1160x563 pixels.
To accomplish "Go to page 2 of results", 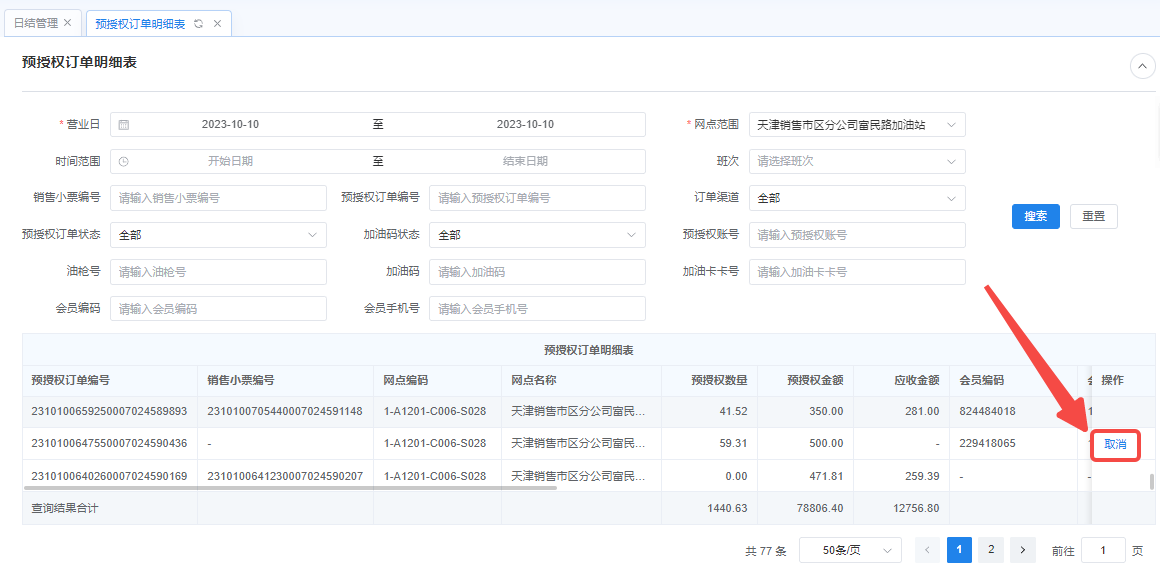I will click(x=990, y=550).
